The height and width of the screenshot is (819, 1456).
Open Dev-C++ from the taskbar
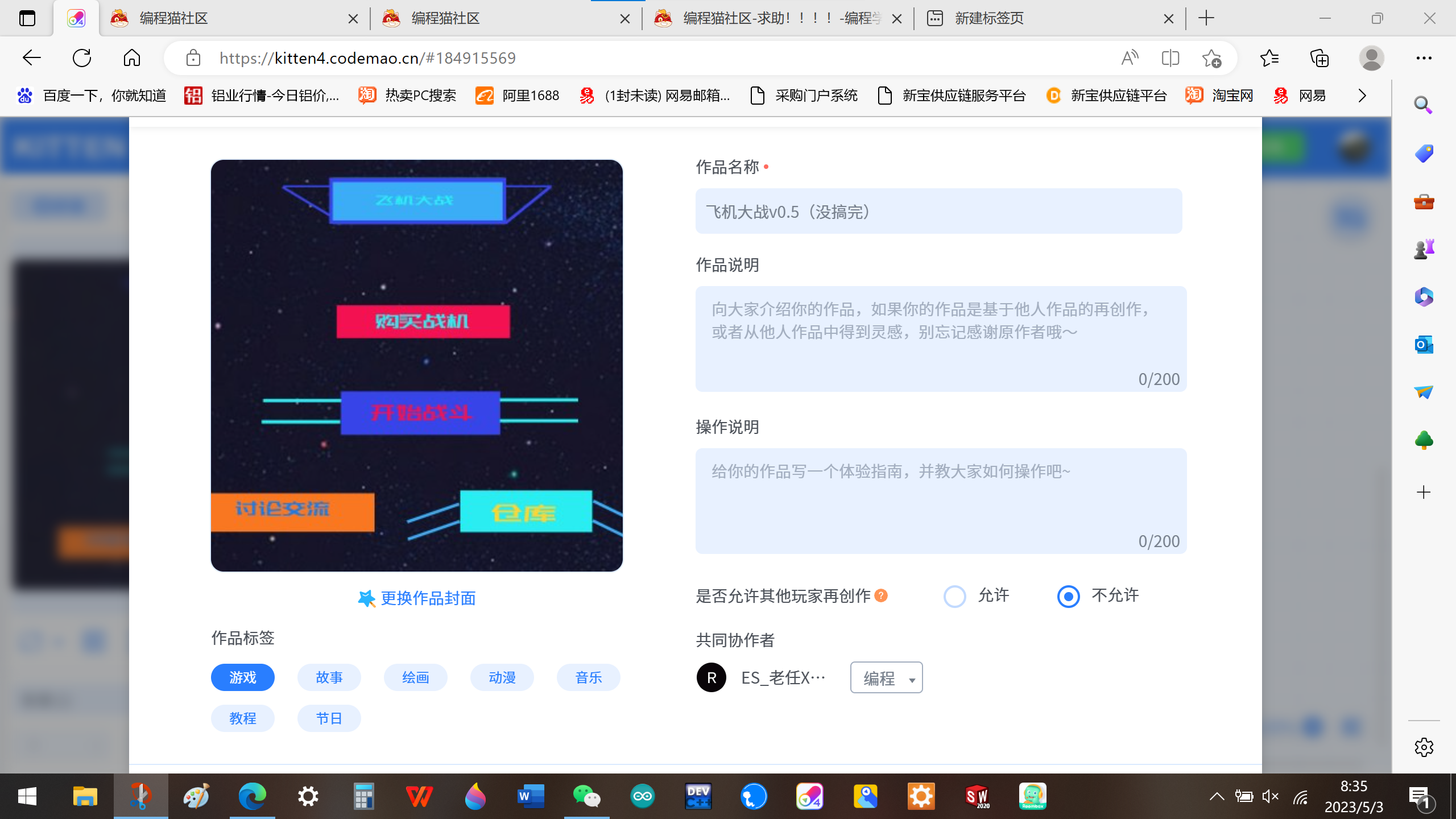[698, 796]
